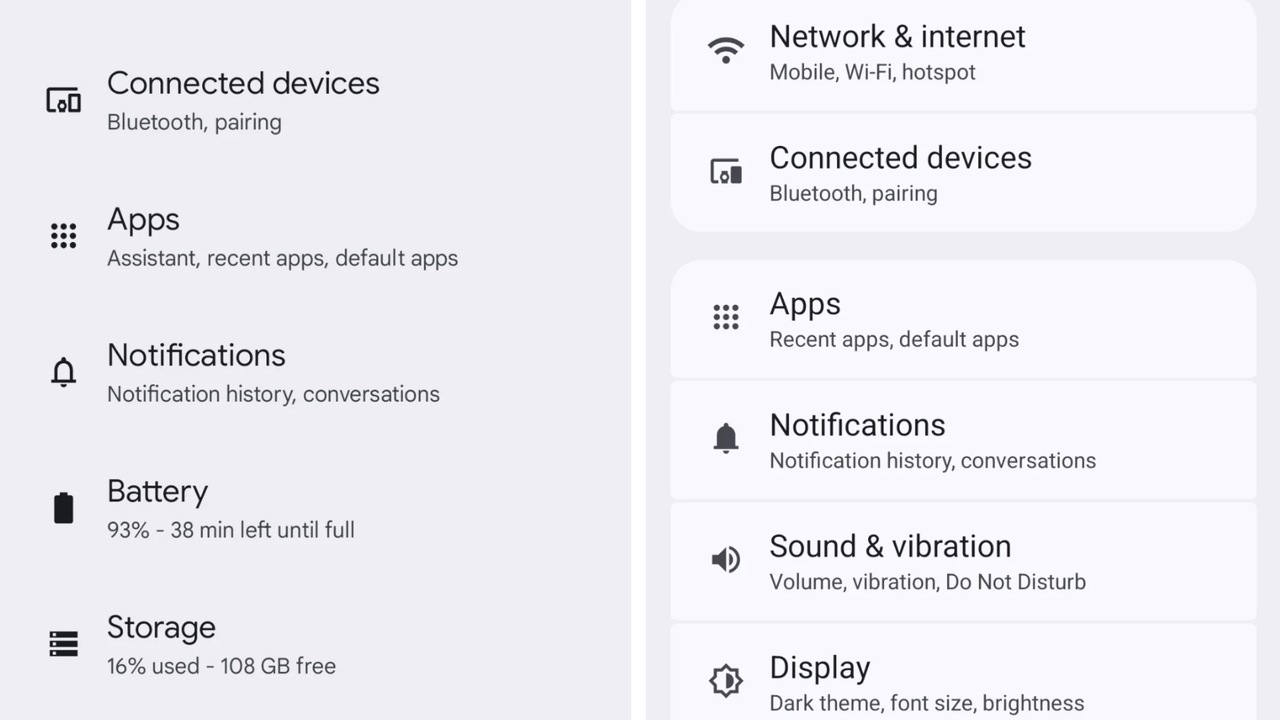This screenshot has height=720, width=1280.
Task: Click the grid icon beside right-panel Apps entry
Action: 726,318
